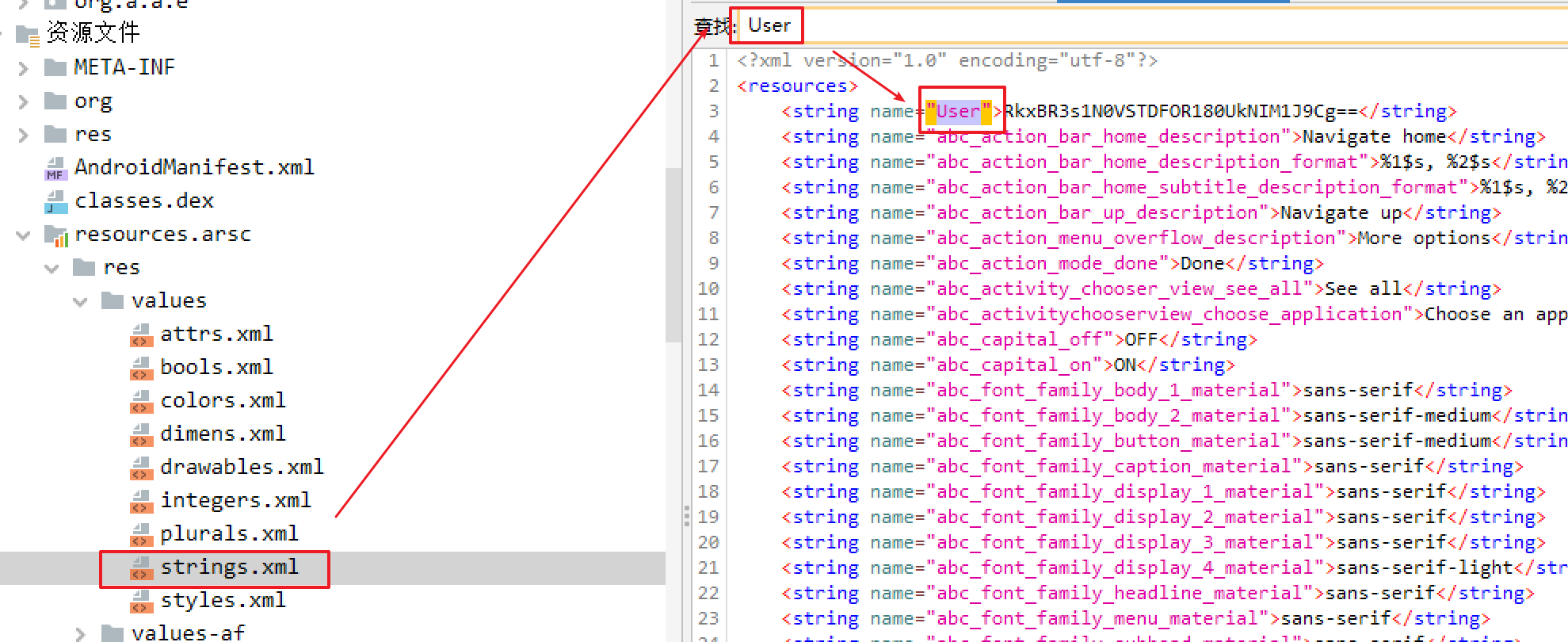Click abc_font_family_body_1_material on line 14
This screenshot has width=1568, height=642.
(x=1108, y=390)
